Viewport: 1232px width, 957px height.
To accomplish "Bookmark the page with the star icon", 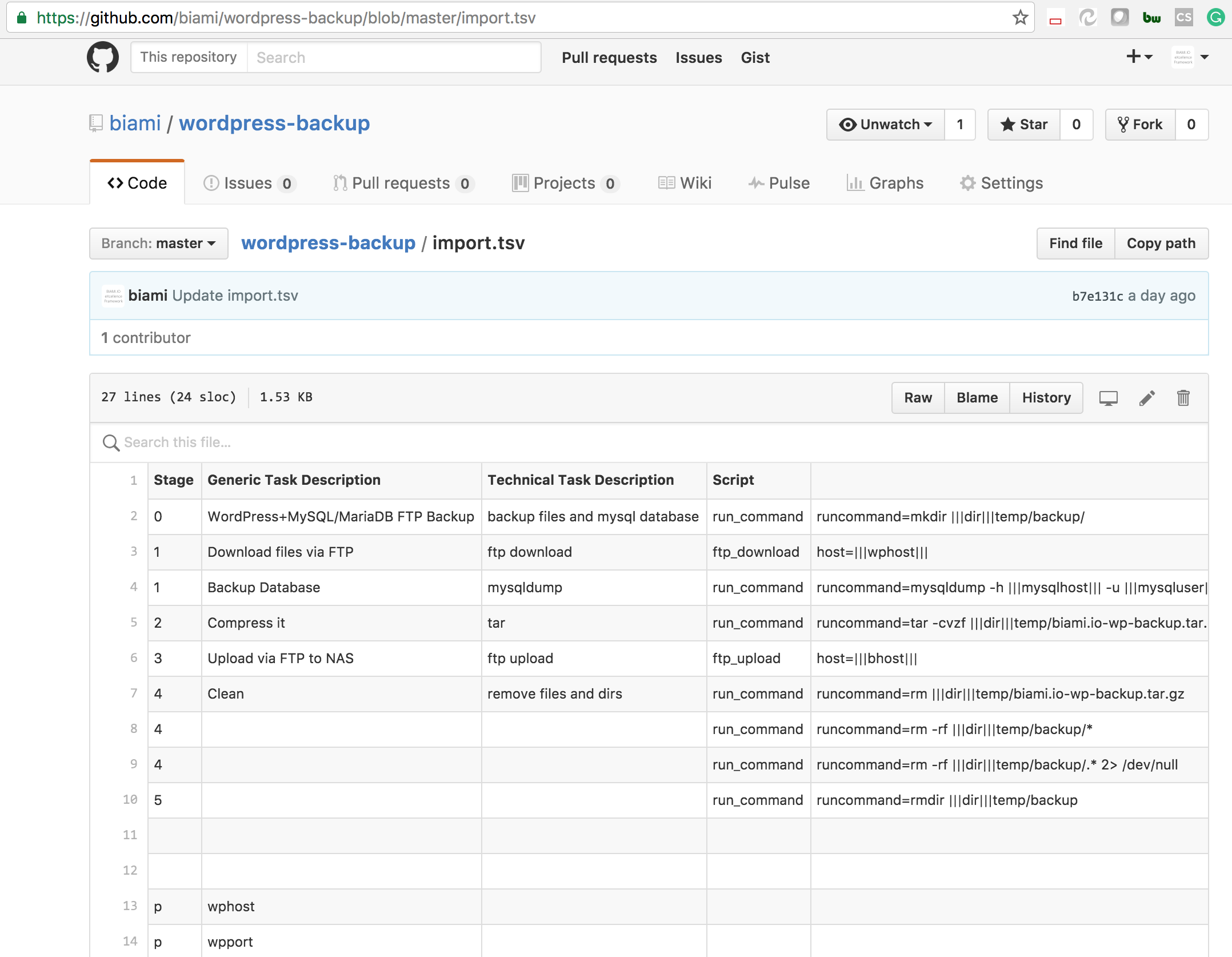I will click(x=1020, y=17).
